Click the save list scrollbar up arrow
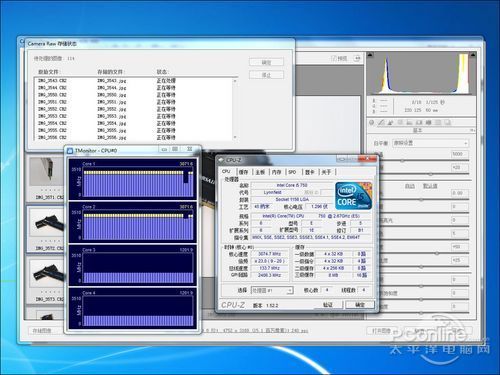Viewport: 500px width, 375px height. 235,81
